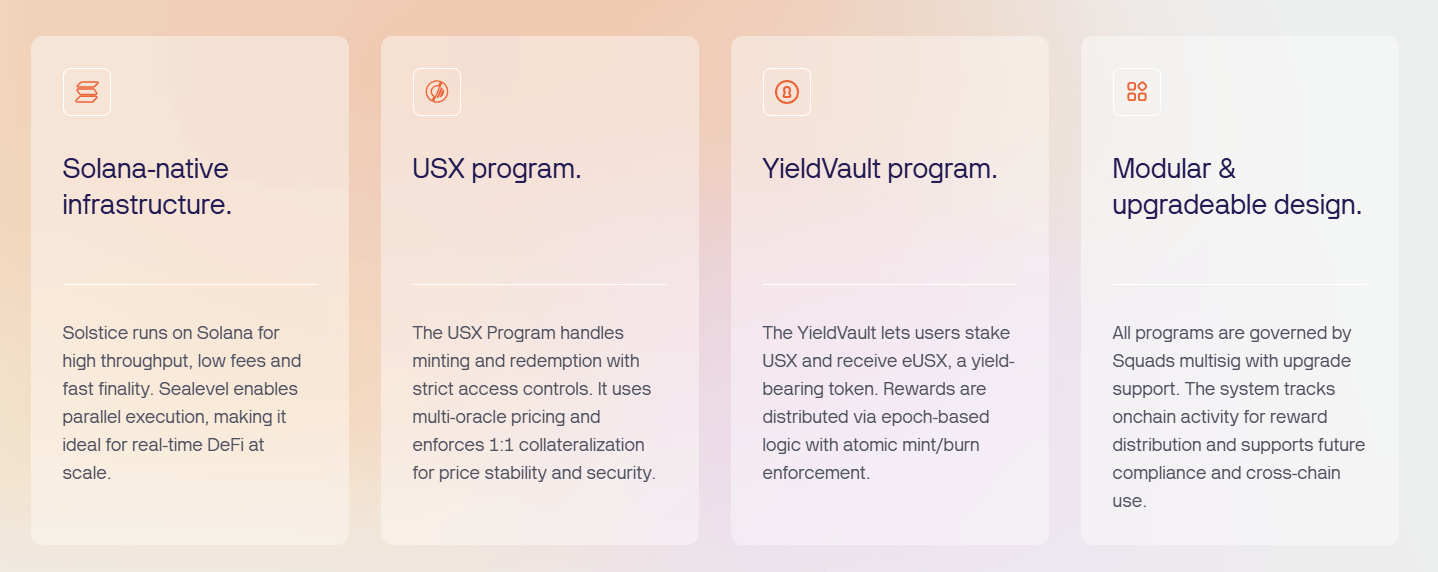Click the divider line under YieldVault program
The width and height of the screenshot is (1438, 572).
tap(890, 285)
